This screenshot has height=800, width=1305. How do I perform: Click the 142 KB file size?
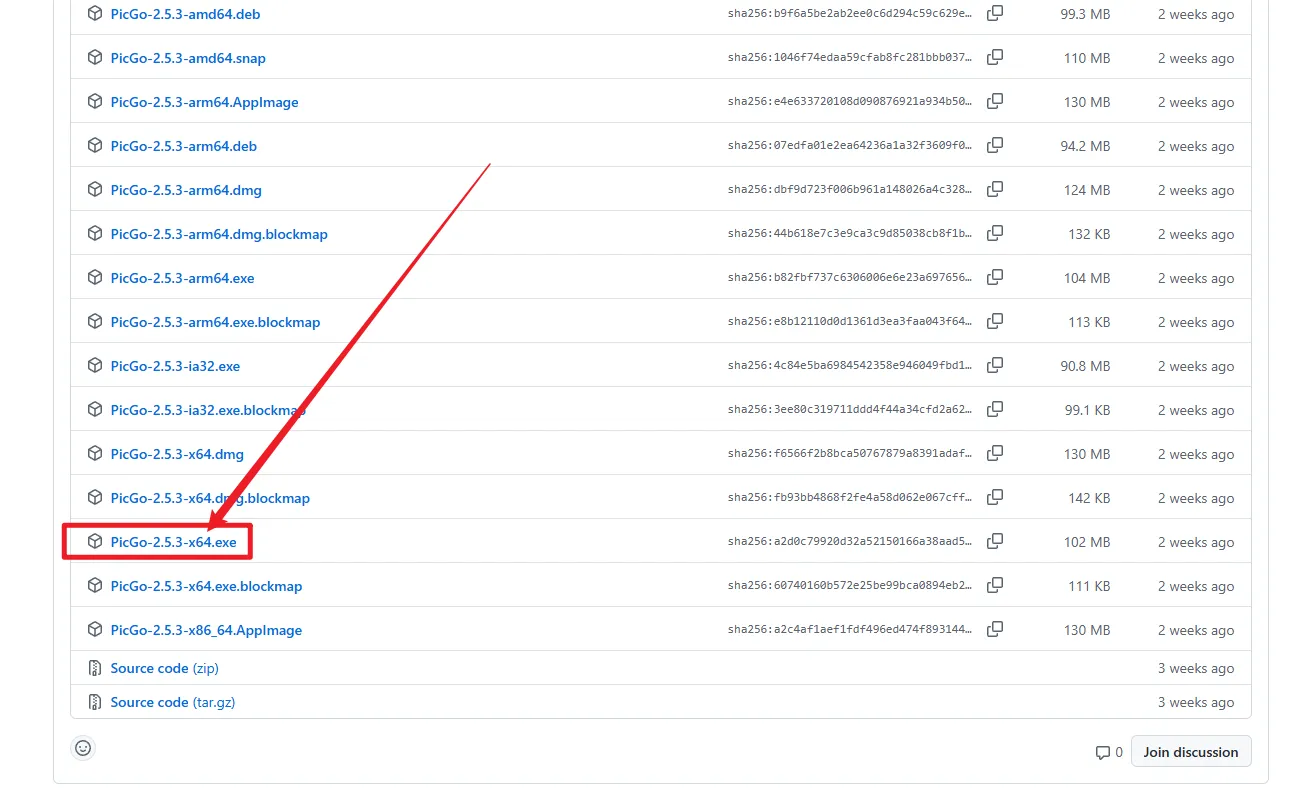1089,498
